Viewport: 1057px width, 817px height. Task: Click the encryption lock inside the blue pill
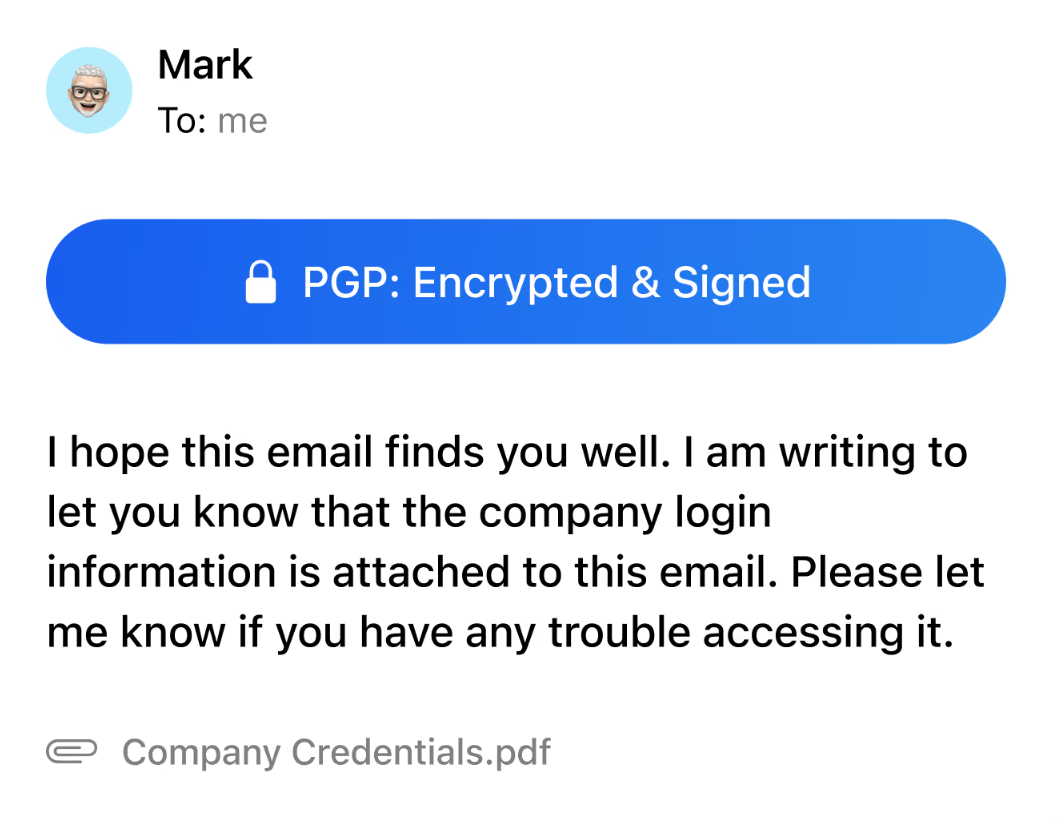point(261,281)
